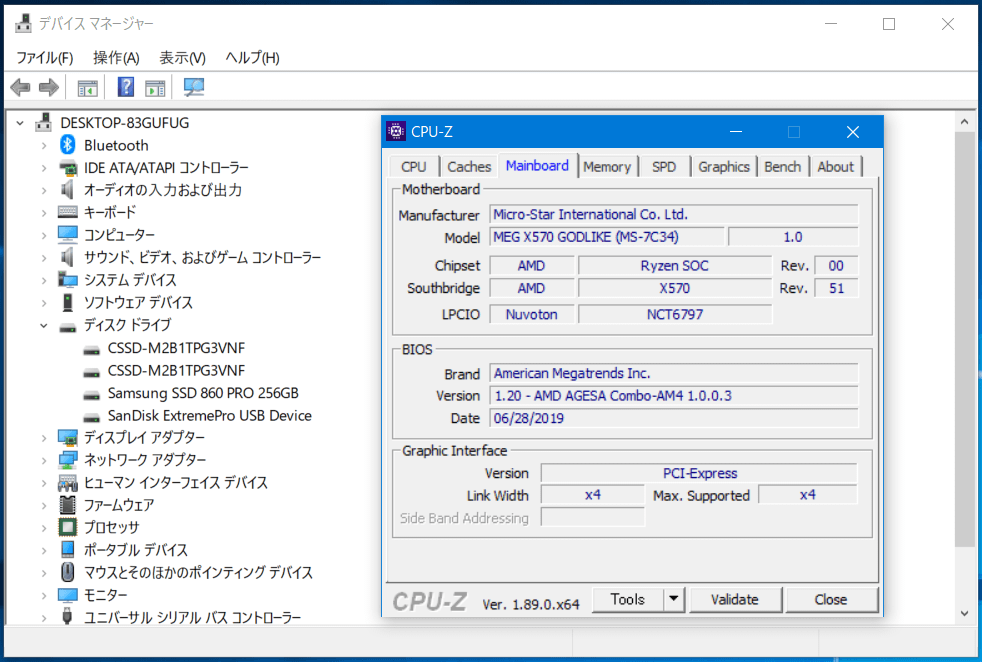Viewport: 982px width, 662px height.
Task: Click the ディスク ドライブ category icon
Action: click(x=68, y=326)
